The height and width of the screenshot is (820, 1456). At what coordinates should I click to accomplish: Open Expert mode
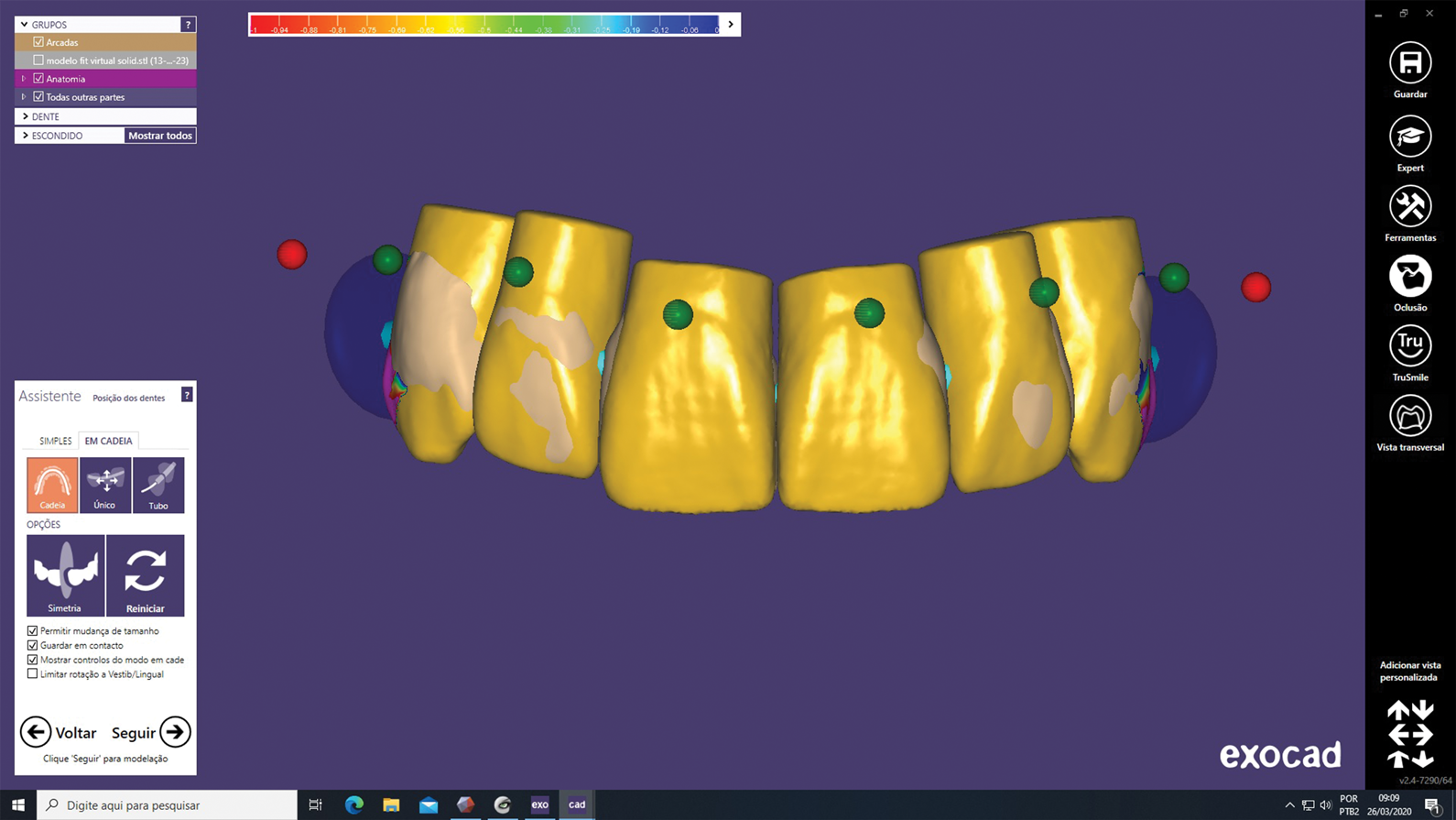coord(1409,137)
